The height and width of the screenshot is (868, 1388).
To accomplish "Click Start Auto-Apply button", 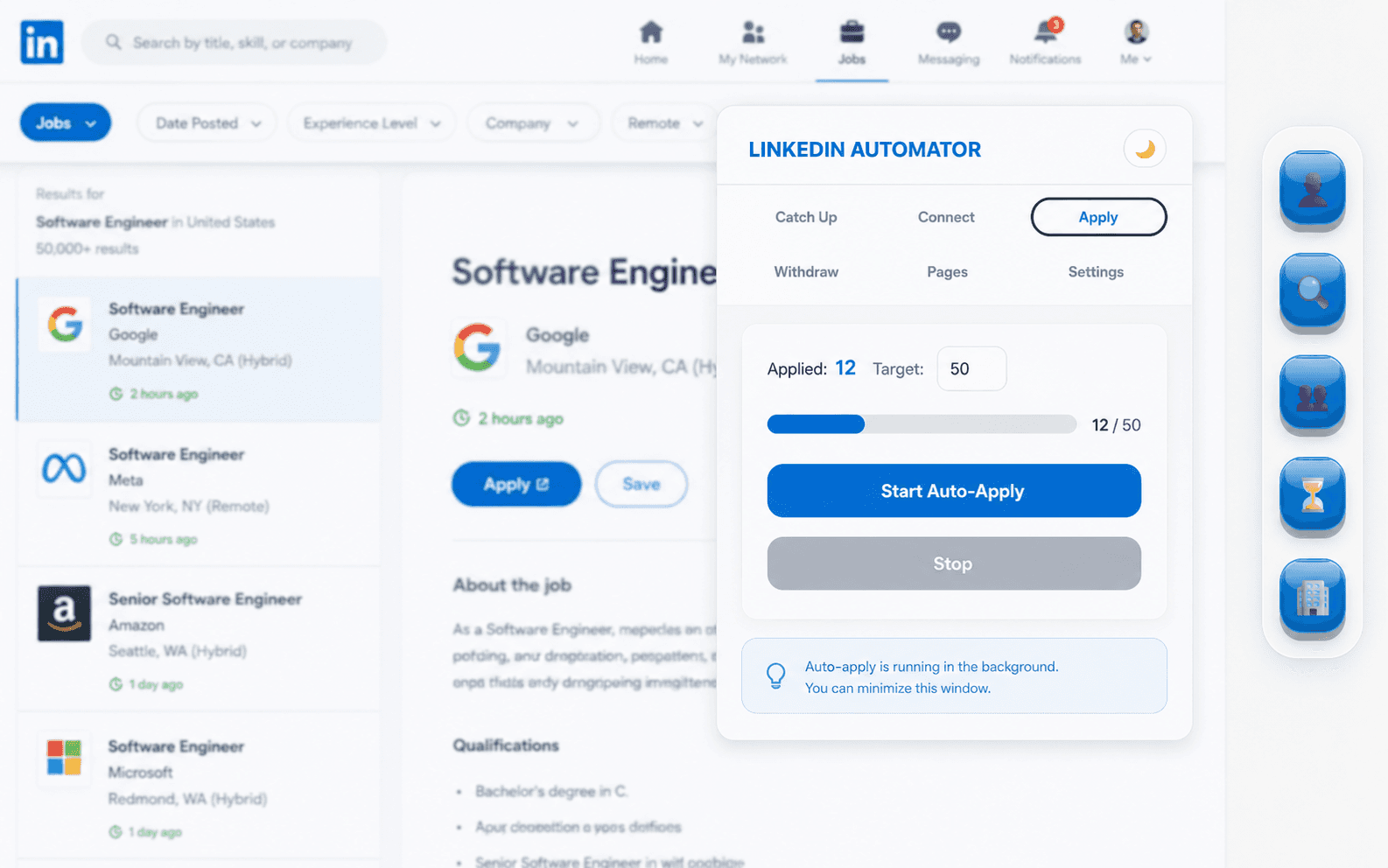I will point(954,491).
